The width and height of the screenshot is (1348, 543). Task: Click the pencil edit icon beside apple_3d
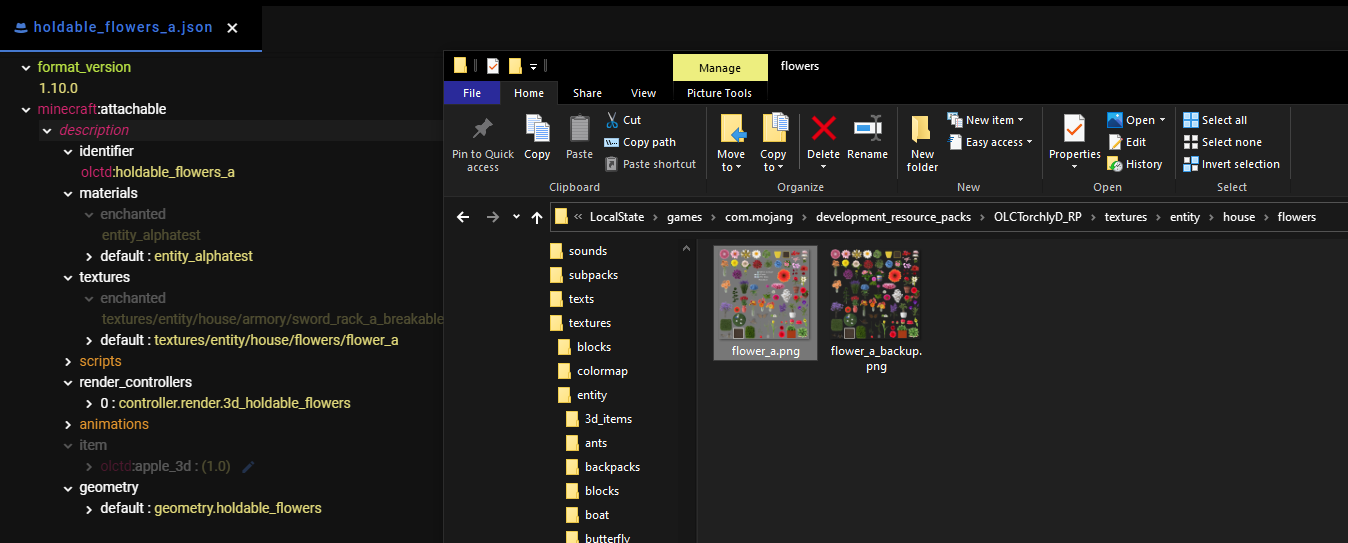pyautogui.click(x=249, y=466)
